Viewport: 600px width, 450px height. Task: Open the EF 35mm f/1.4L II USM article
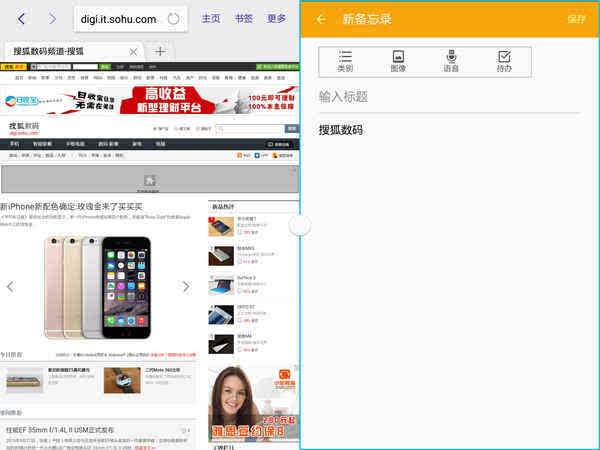click(60, 430)
